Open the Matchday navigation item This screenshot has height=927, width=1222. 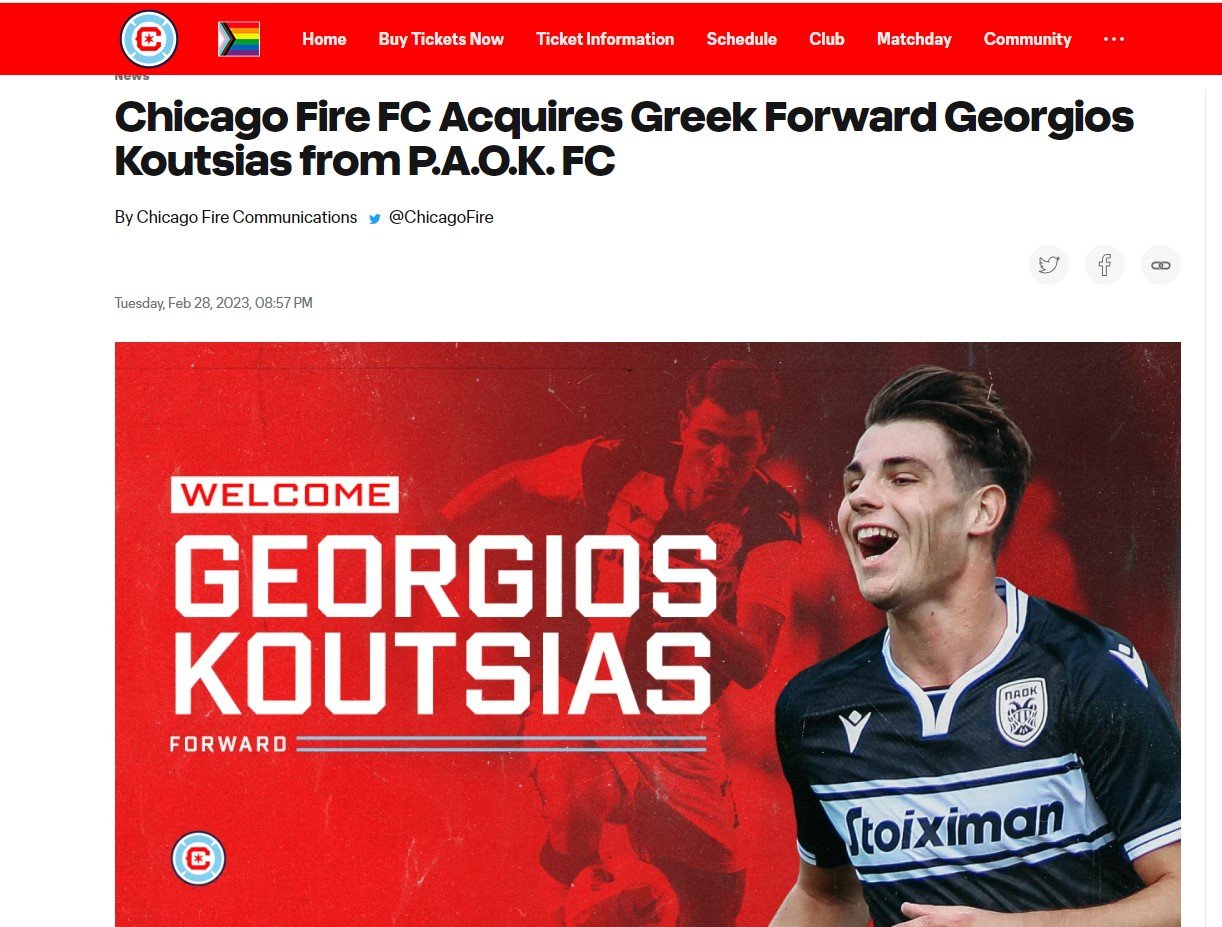coord(914,39)
